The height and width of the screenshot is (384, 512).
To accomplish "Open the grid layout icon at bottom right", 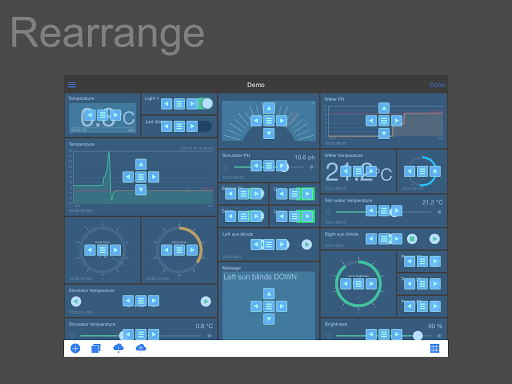I will [x=435, y=348].
